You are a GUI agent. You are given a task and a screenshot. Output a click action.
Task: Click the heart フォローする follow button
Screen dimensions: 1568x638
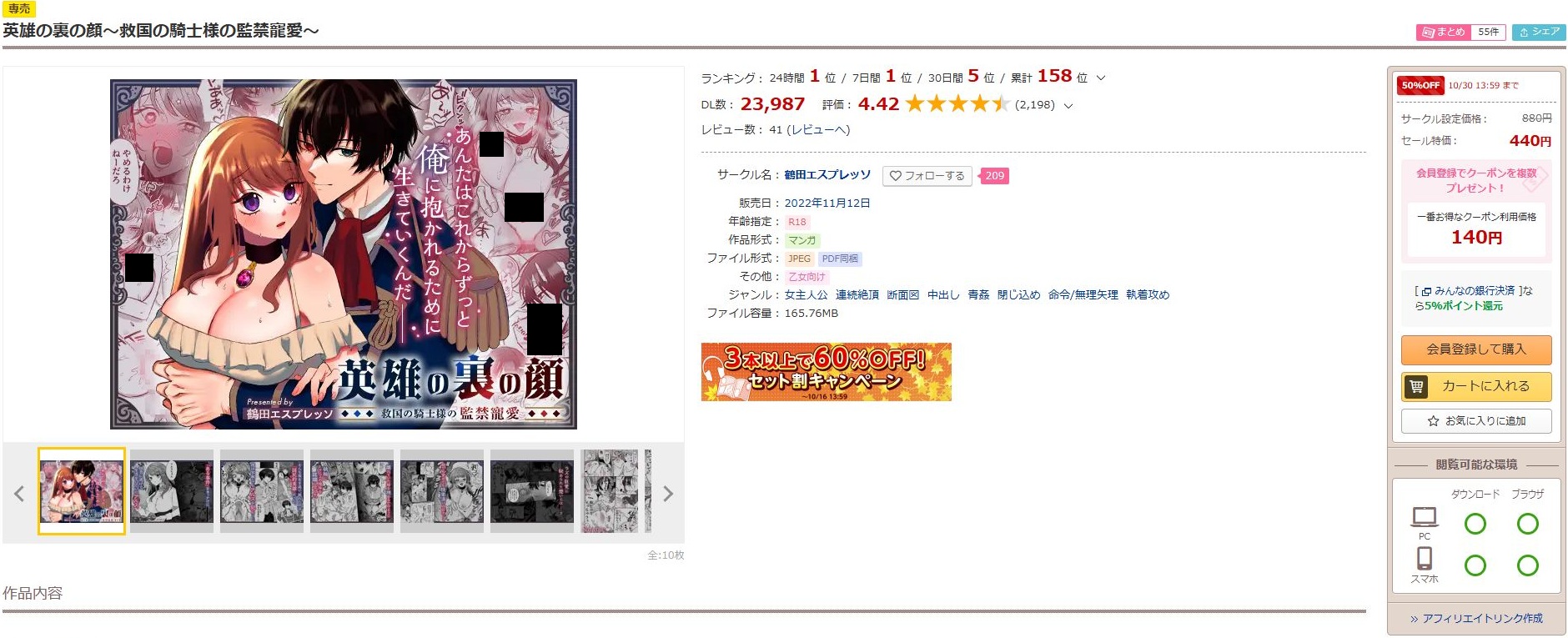pos(927,176)
